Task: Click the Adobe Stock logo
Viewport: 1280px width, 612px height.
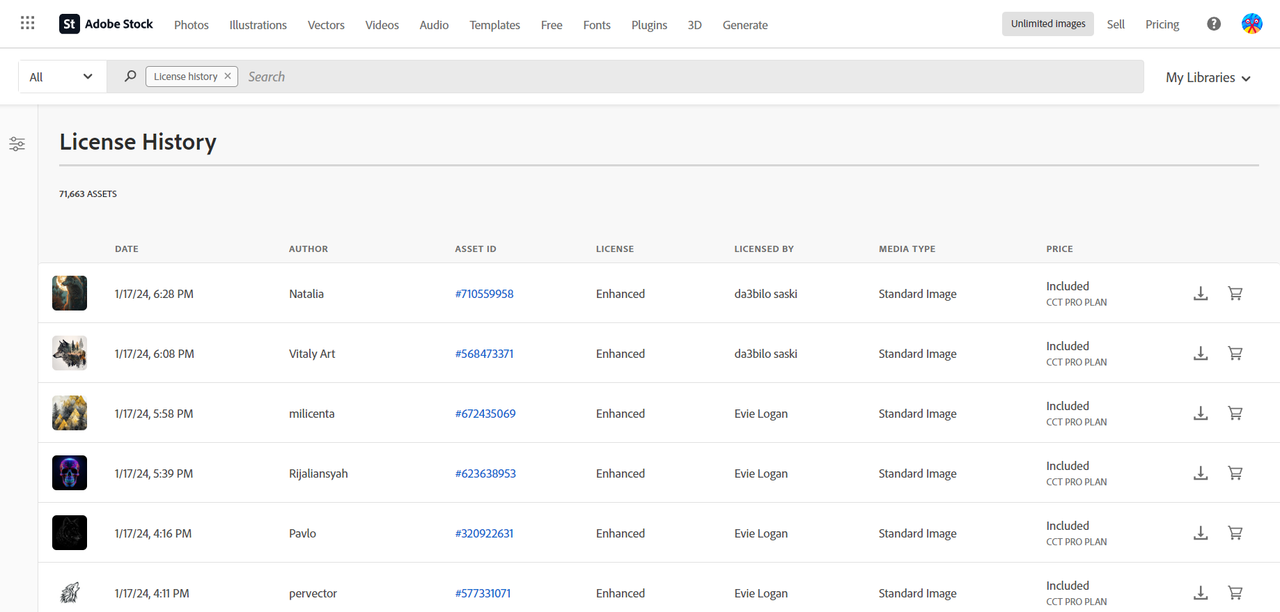Action: 106,24
